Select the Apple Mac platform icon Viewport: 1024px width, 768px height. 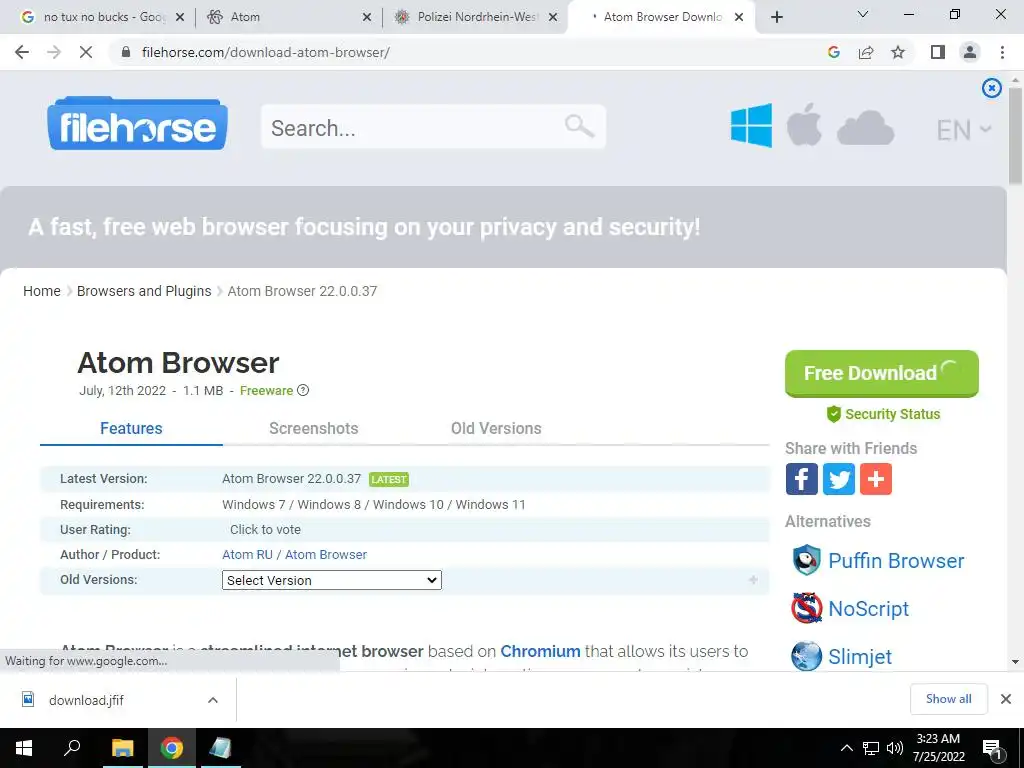pyautogui.click(x=804, y=124)
